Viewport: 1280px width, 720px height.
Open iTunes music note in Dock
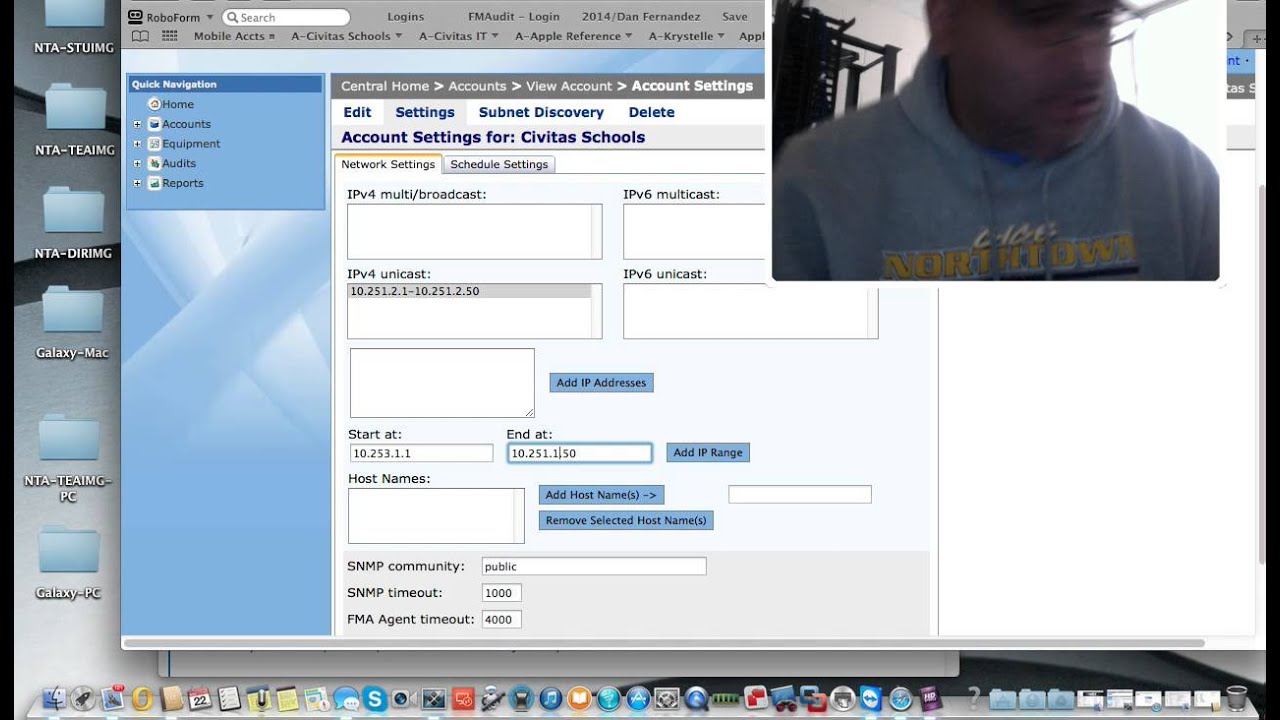click(x=551, y=699)
